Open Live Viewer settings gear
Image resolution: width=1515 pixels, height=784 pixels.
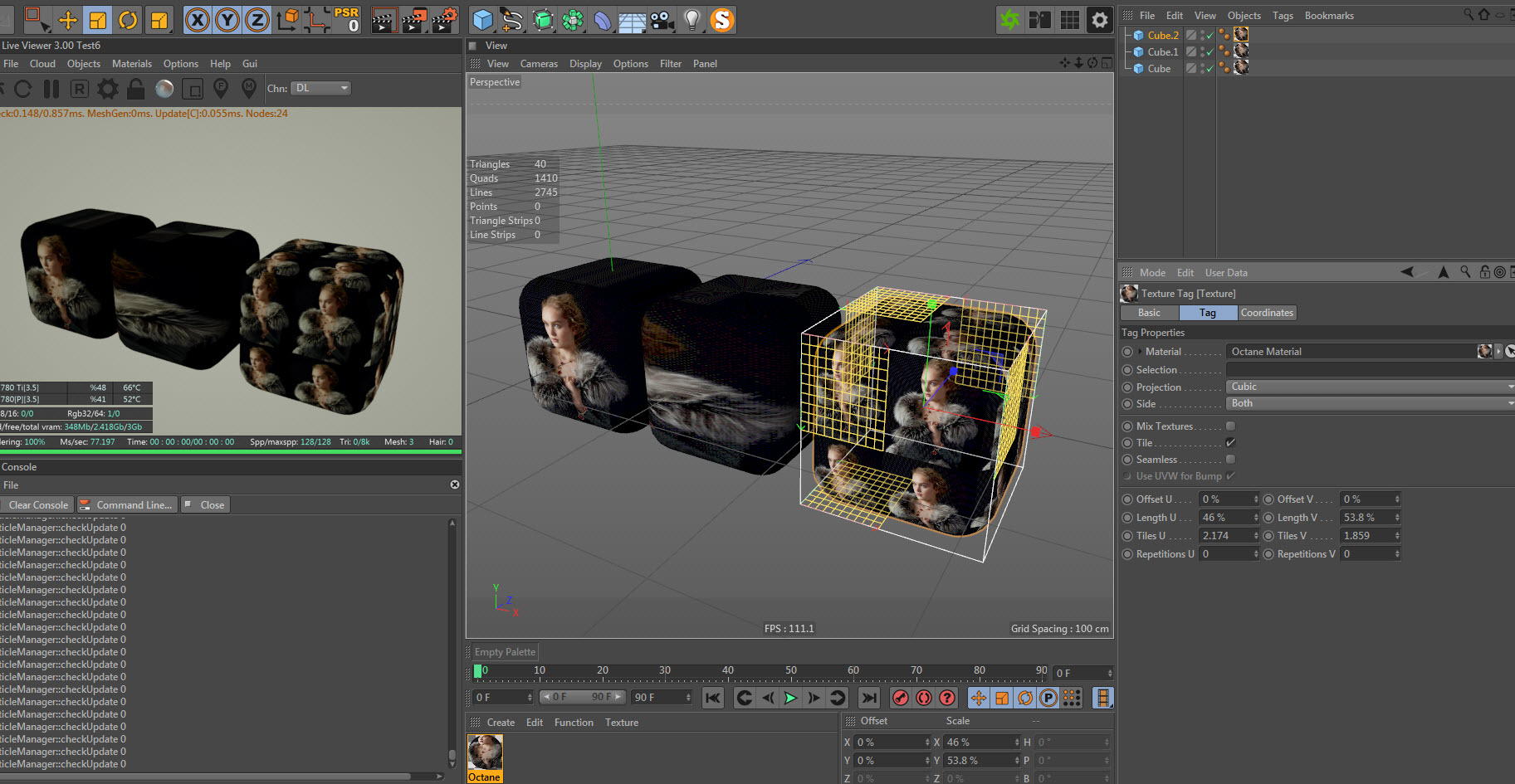pos(107,89)
